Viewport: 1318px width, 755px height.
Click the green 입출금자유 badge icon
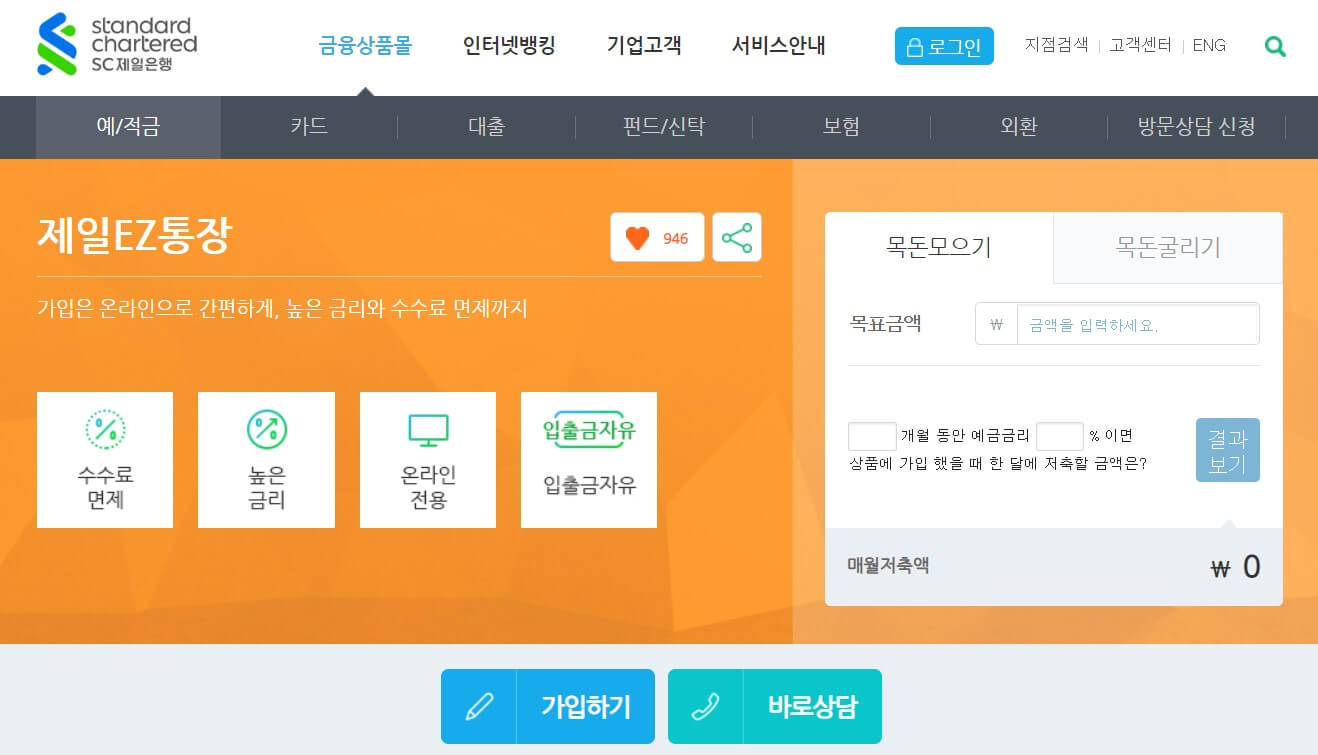click(589, 430)
